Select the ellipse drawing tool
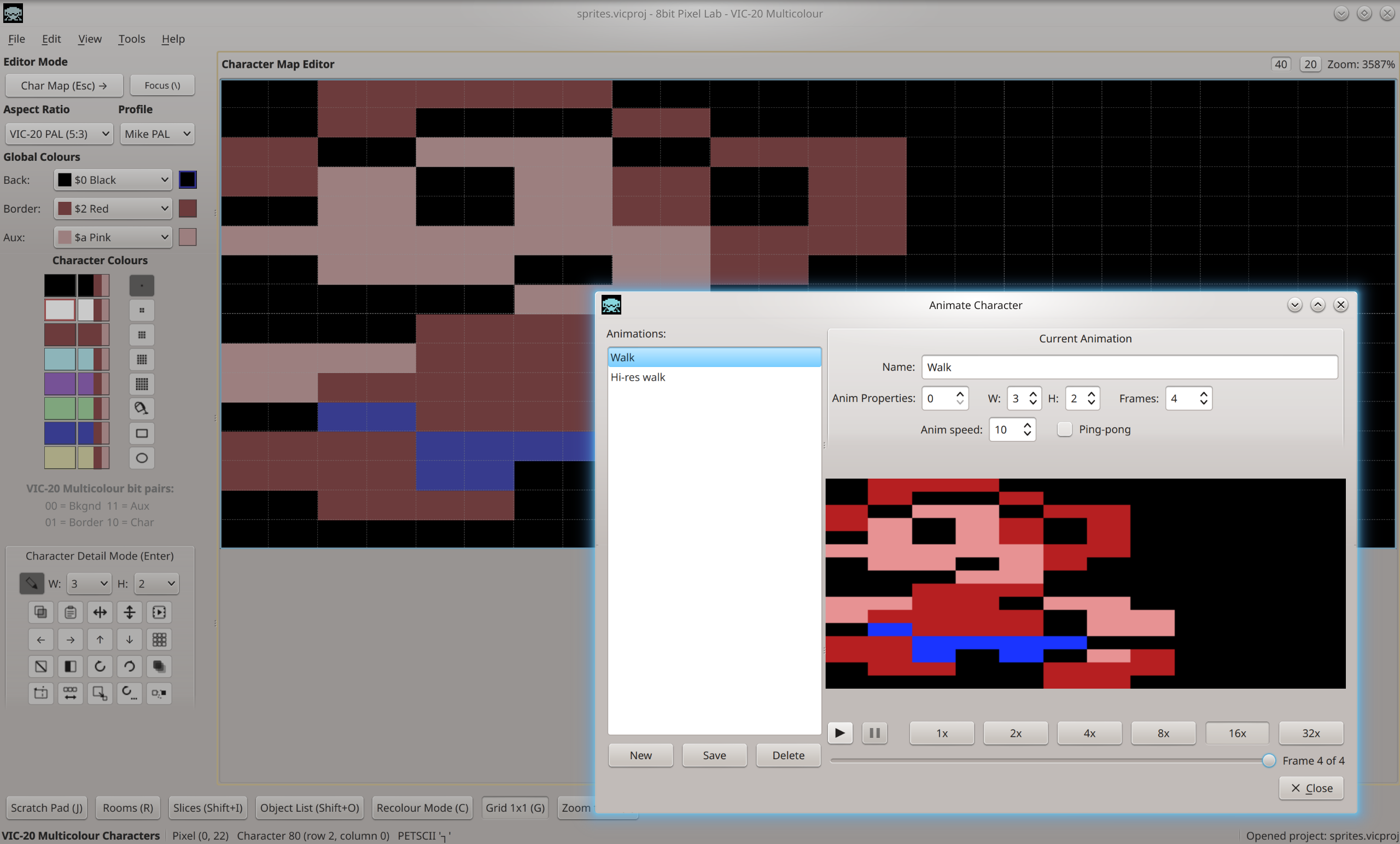Viewport: 1400px width, 844px height. point(142,458)
